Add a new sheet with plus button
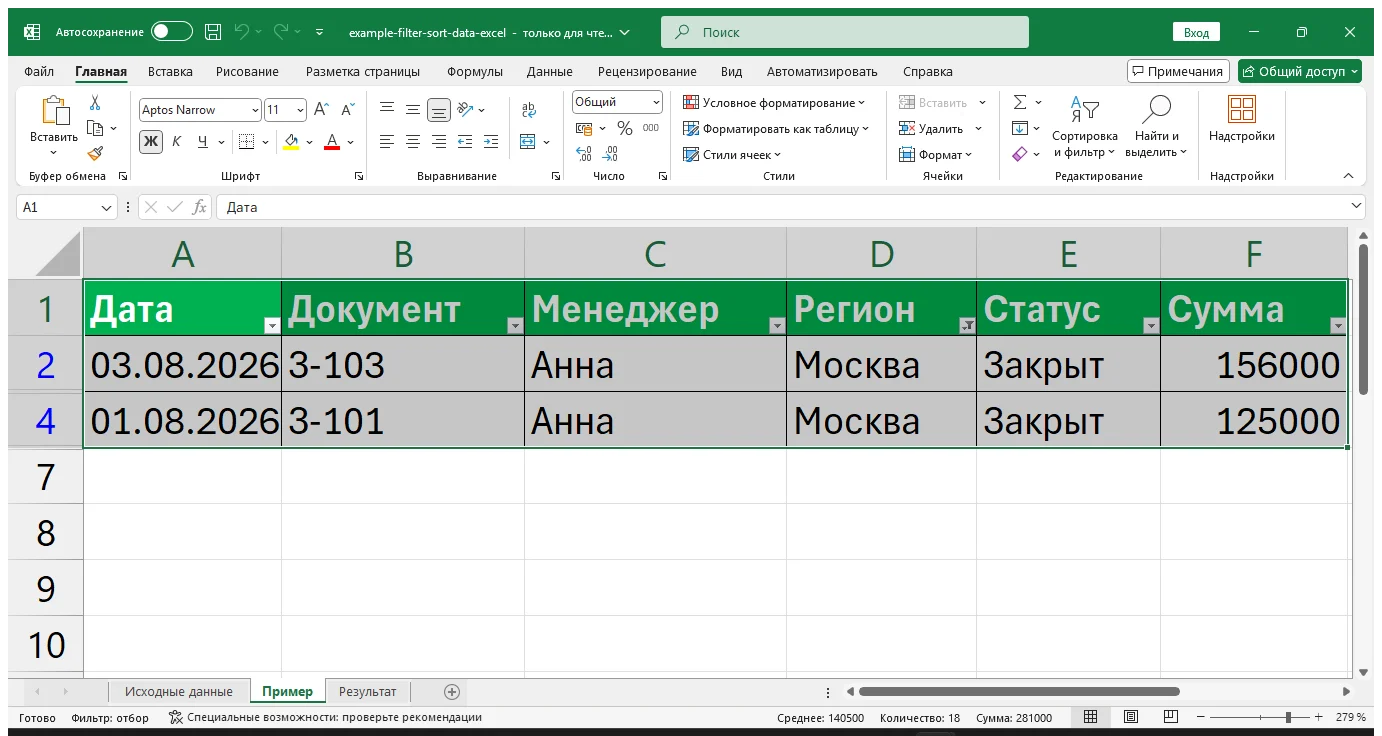Image resolution: width=1382 pixels, height=736 pixels. click(x=452, y=692)
